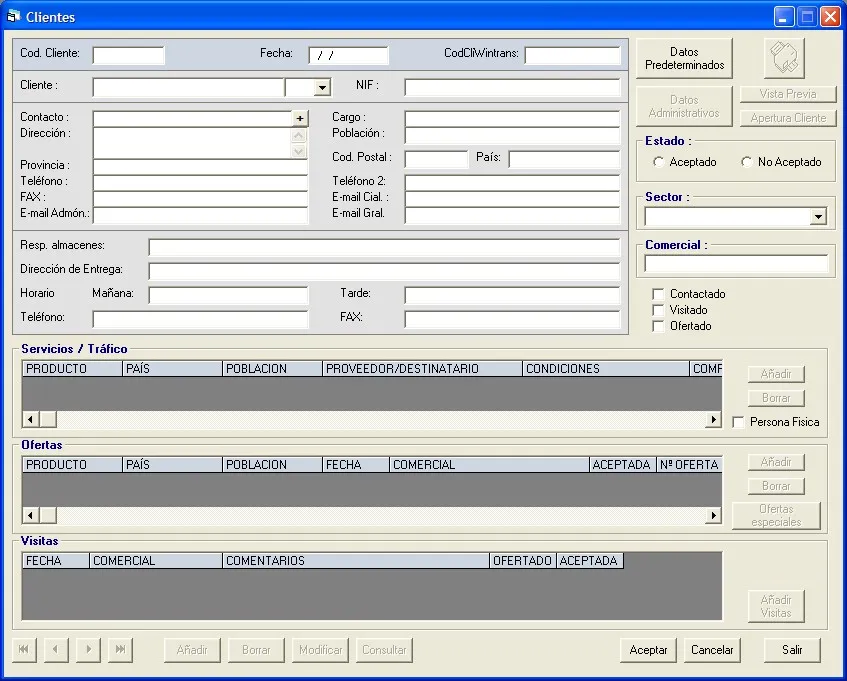Click the Salir button
This screenshot has width=847, height=681.
coord(792,650)
